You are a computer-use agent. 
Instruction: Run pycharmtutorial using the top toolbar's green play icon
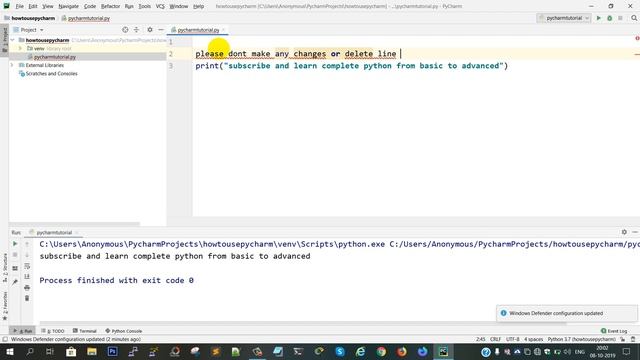tap(599, 18)
